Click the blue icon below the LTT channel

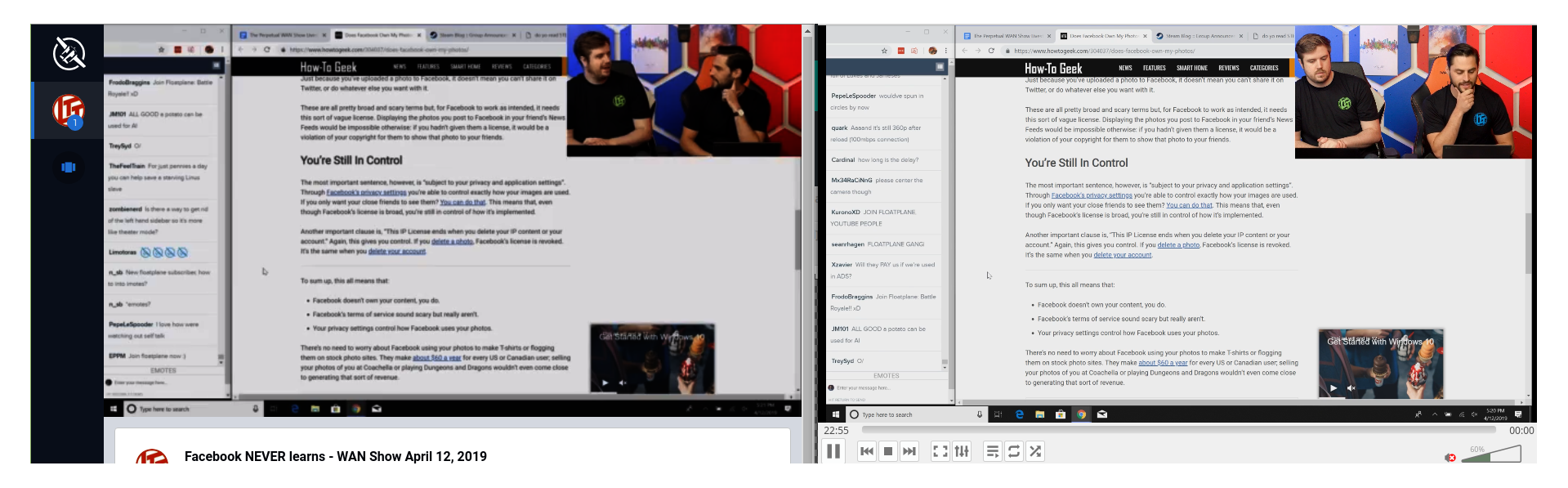coord(69,167)
